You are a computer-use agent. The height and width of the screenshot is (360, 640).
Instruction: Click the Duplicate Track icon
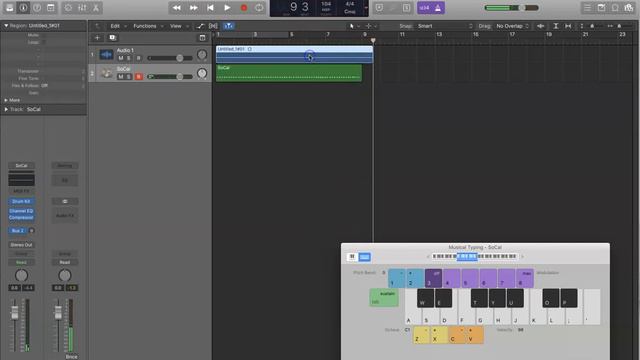(113, 38)
